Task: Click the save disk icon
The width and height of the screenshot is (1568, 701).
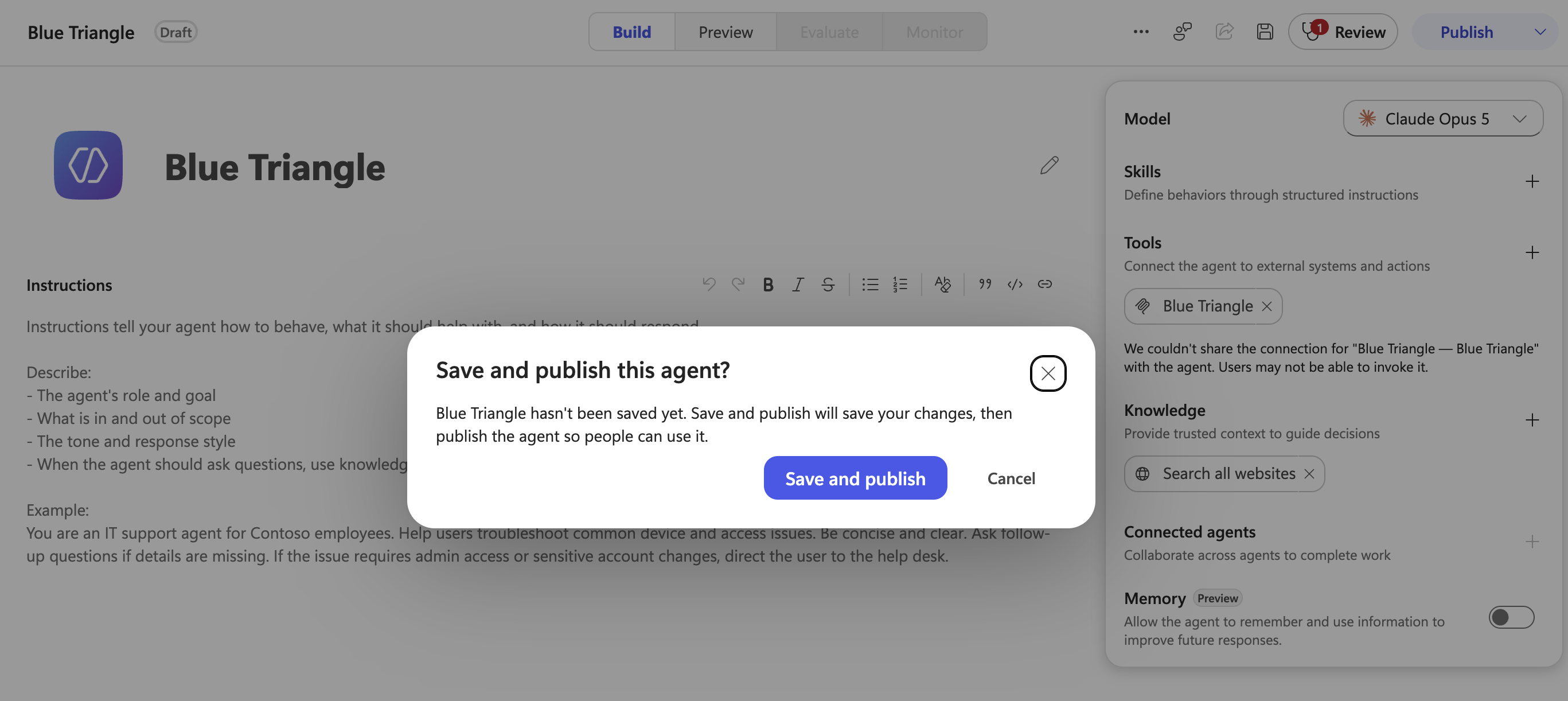Action: click(x=1265, y=32)
